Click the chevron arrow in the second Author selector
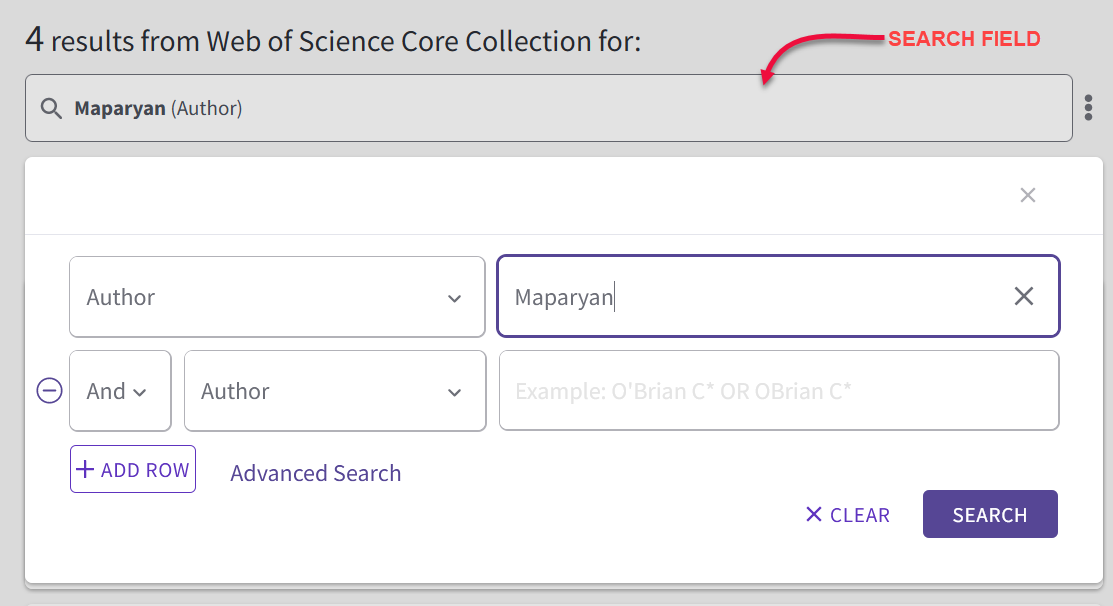 click(x=454, y=392)
